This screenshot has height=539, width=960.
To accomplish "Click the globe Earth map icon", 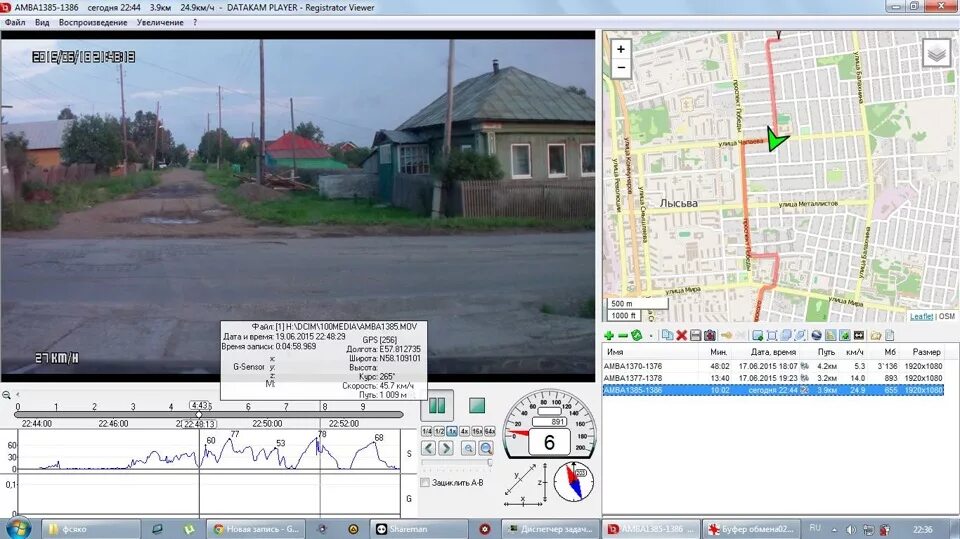I will coord(816,336).
